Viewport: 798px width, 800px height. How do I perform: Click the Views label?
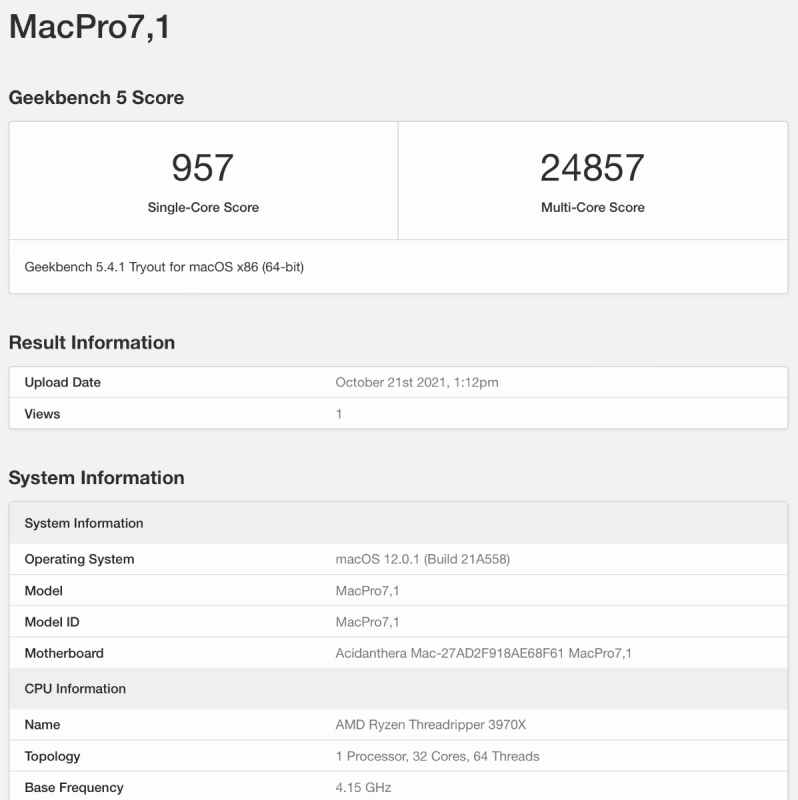tap(42, 414)
